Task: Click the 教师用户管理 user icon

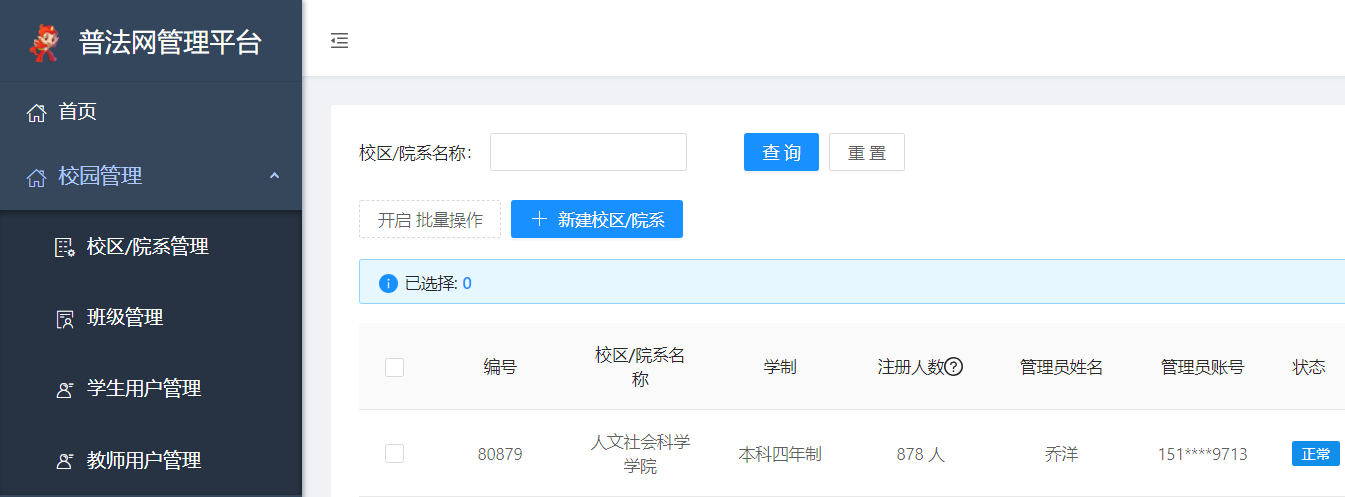Action: click(64, 461)
